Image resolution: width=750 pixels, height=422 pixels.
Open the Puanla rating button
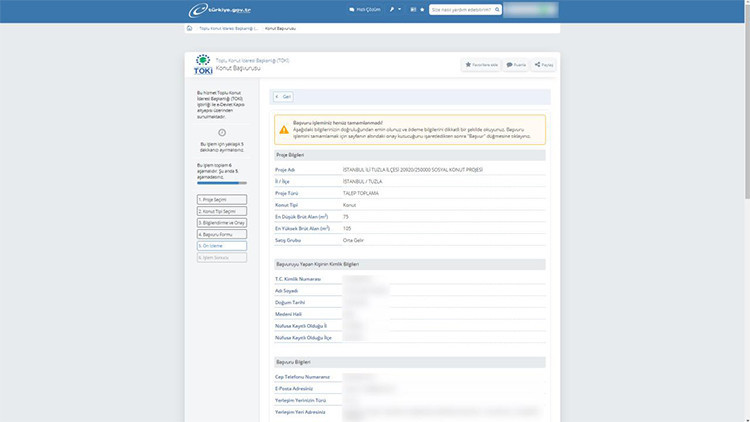point(516,64)
